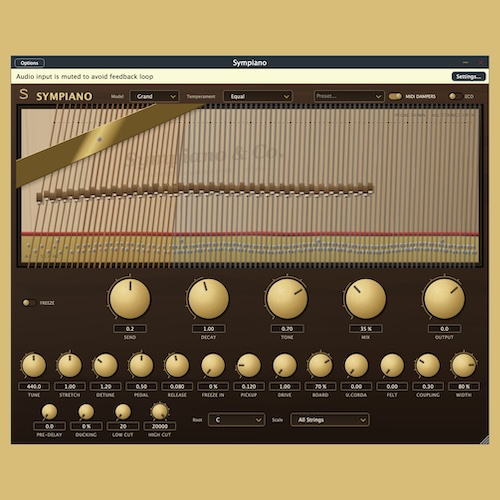Open the Root note selector showing C
Screen dimensions: 500x500
click(237, 420)
